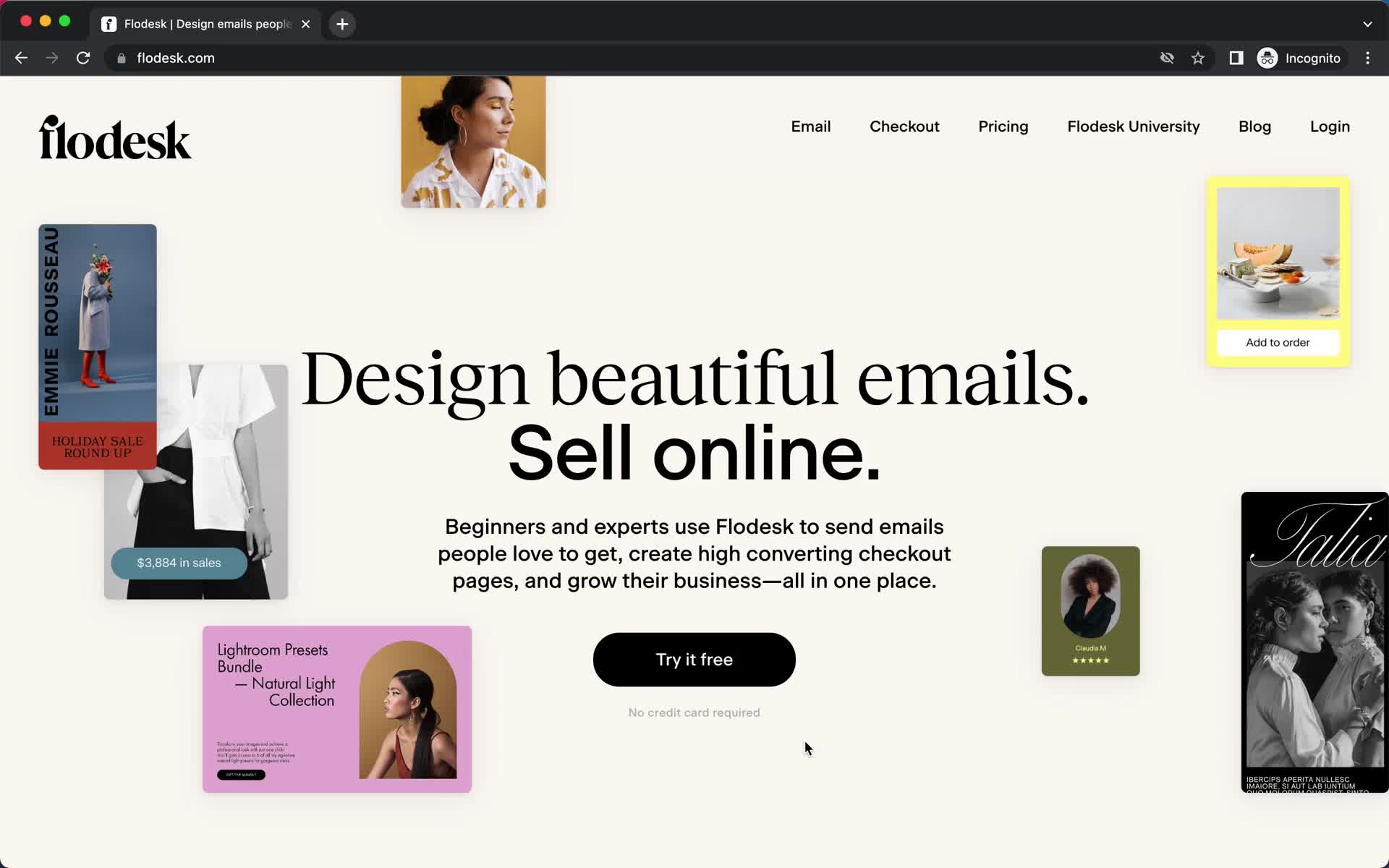Open the Email navigation menu item
Viewport: 1389px width, 868px height.
point(810,126)
